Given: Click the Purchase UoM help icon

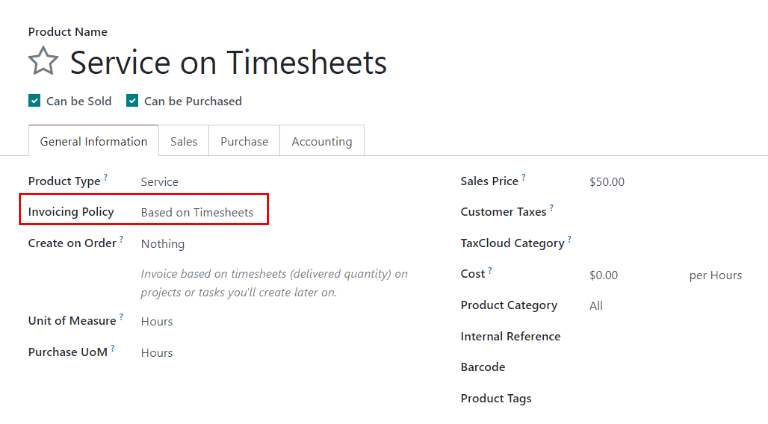Looking at the screenshot, I should click(113, 349).
